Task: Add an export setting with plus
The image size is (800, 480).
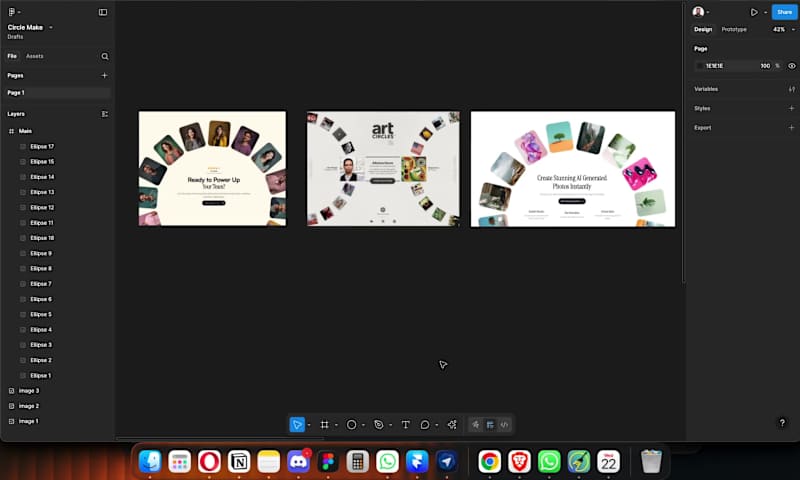Action: 791,128
